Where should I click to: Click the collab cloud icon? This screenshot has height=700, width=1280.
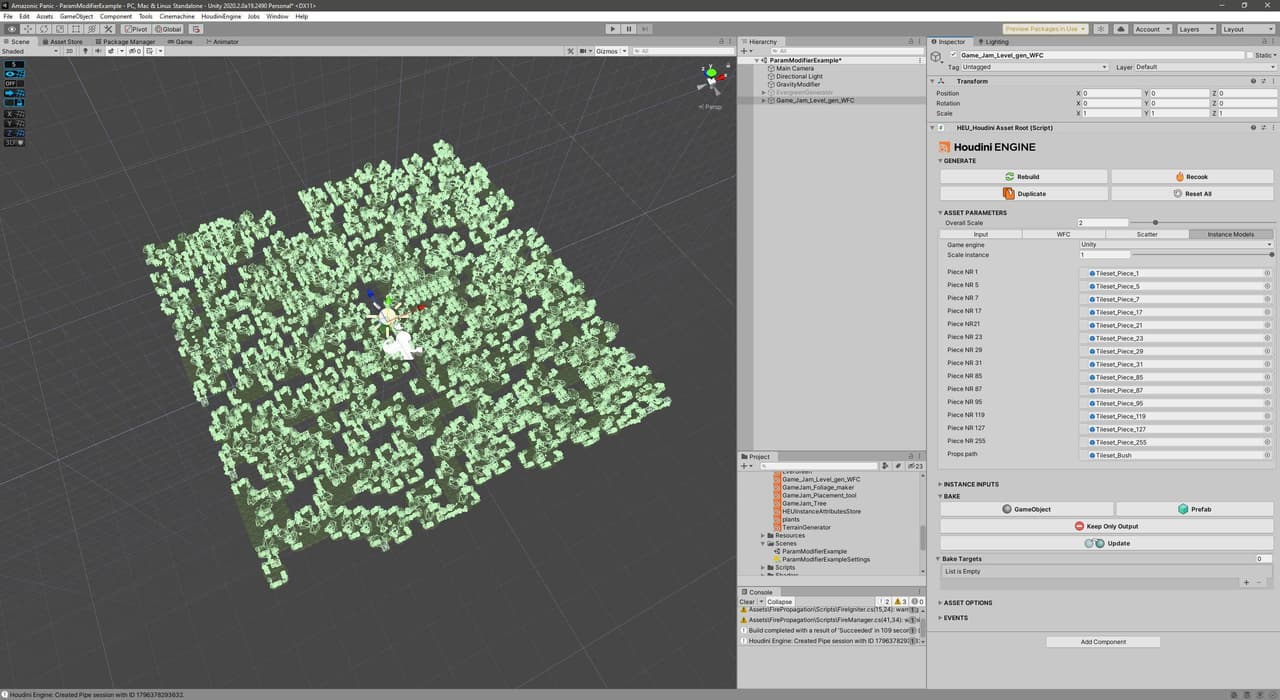pyautogui.click(x=1120, y=29)
